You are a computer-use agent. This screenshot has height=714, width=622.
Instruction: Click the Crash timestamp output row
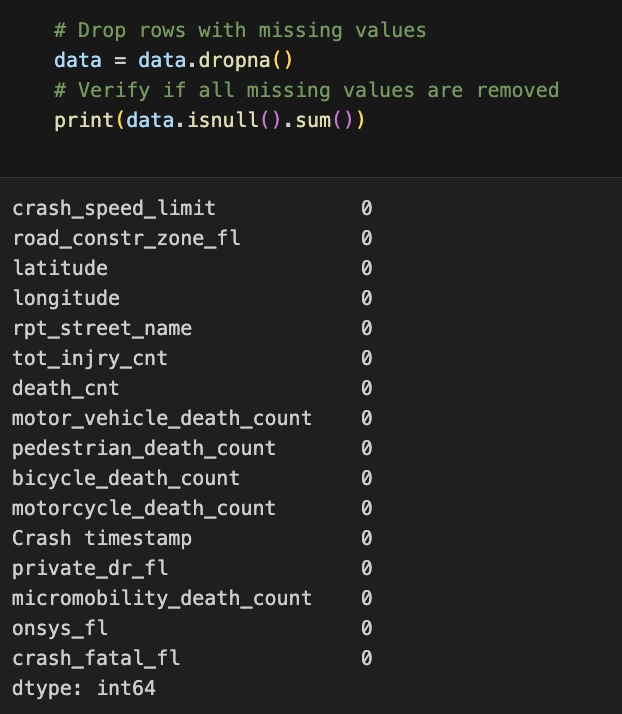tap(193, 539)
